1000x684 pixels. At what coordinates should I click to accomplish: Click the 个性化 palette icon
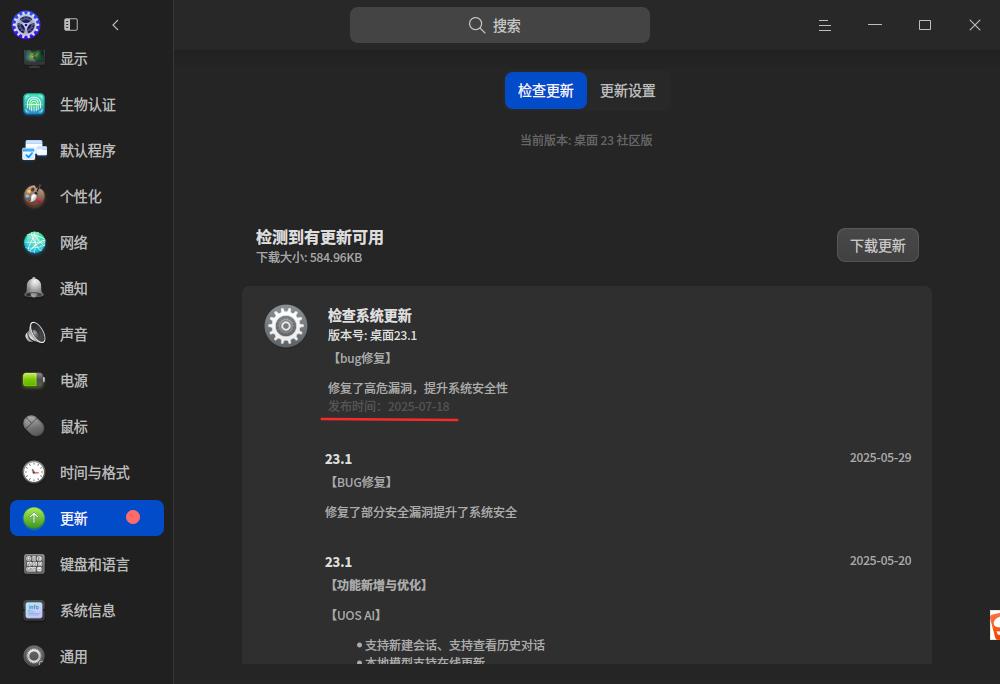[x=34, y=196]
